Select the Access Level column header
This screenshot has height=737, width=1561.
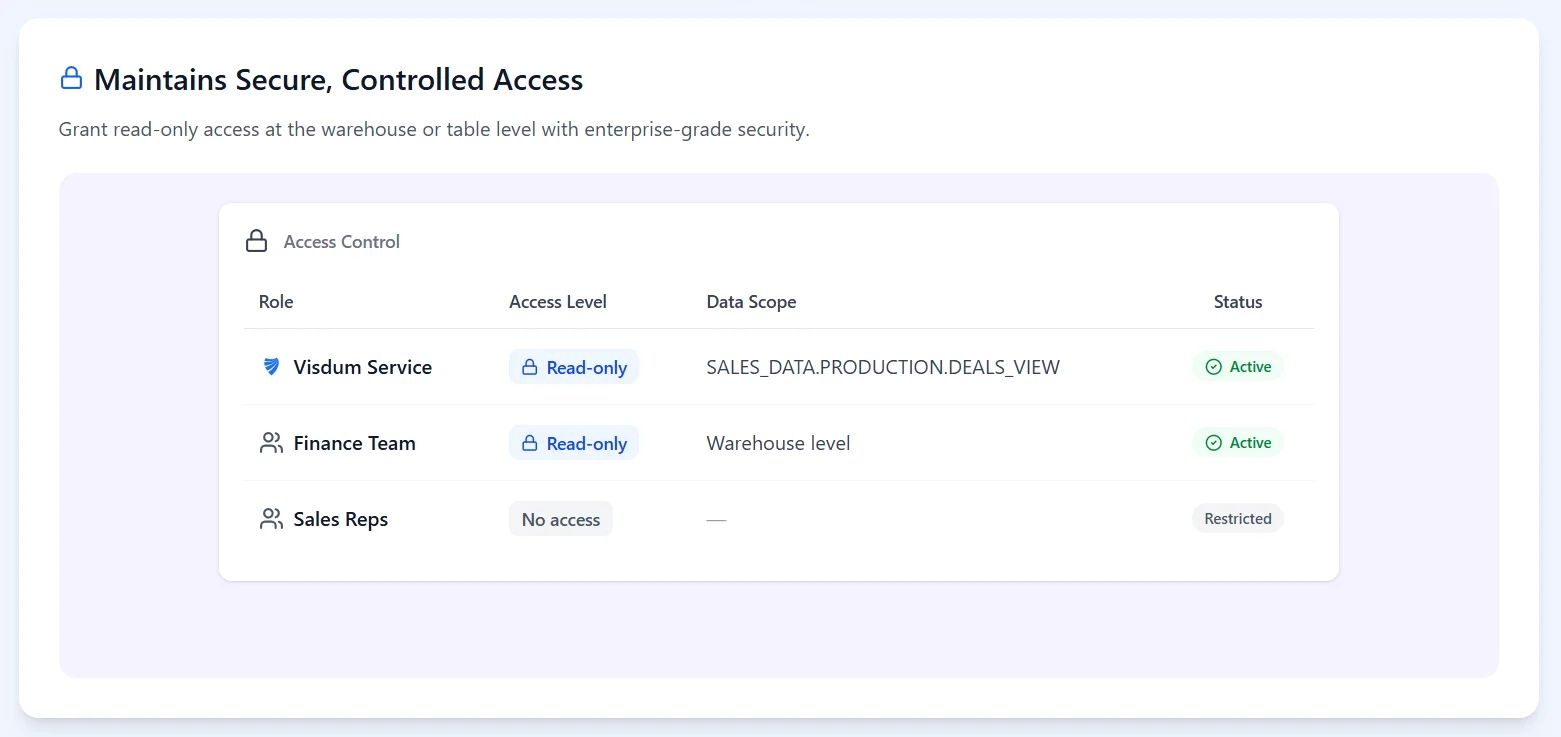(558, 302)
